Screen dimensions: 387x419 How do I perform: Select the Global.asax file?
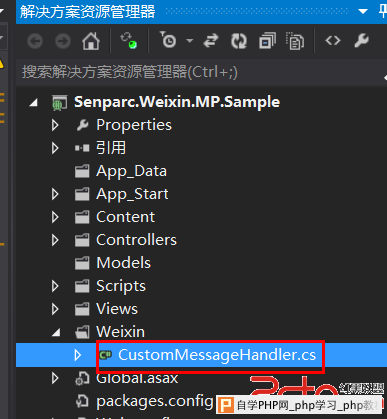137,378
